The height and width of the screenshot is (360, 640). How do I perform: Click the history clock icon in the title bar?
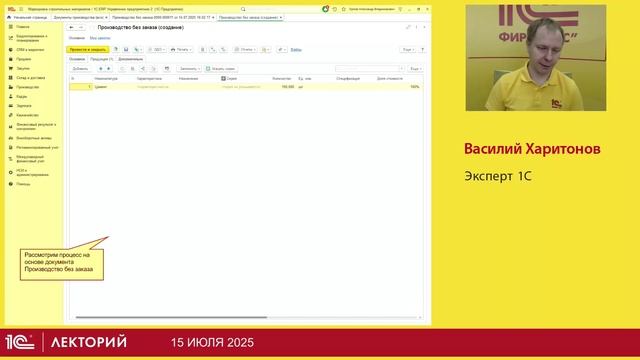coord(335,9)
